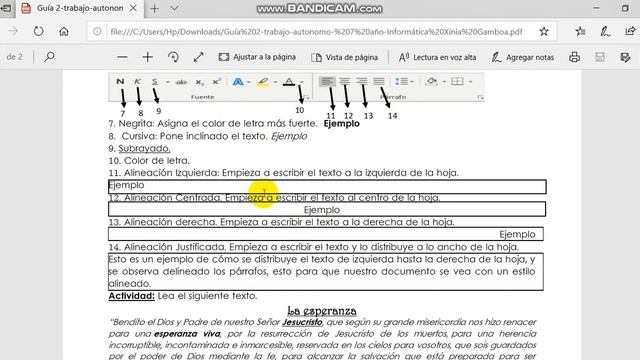Go forward with the arrow button
This screenshot has height=360, width=640.
pyautogui.click(x=13, y=31)
